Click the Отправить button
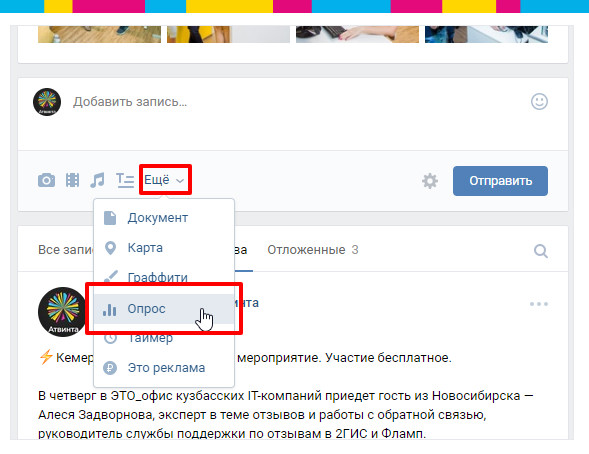 coord(500,181)
